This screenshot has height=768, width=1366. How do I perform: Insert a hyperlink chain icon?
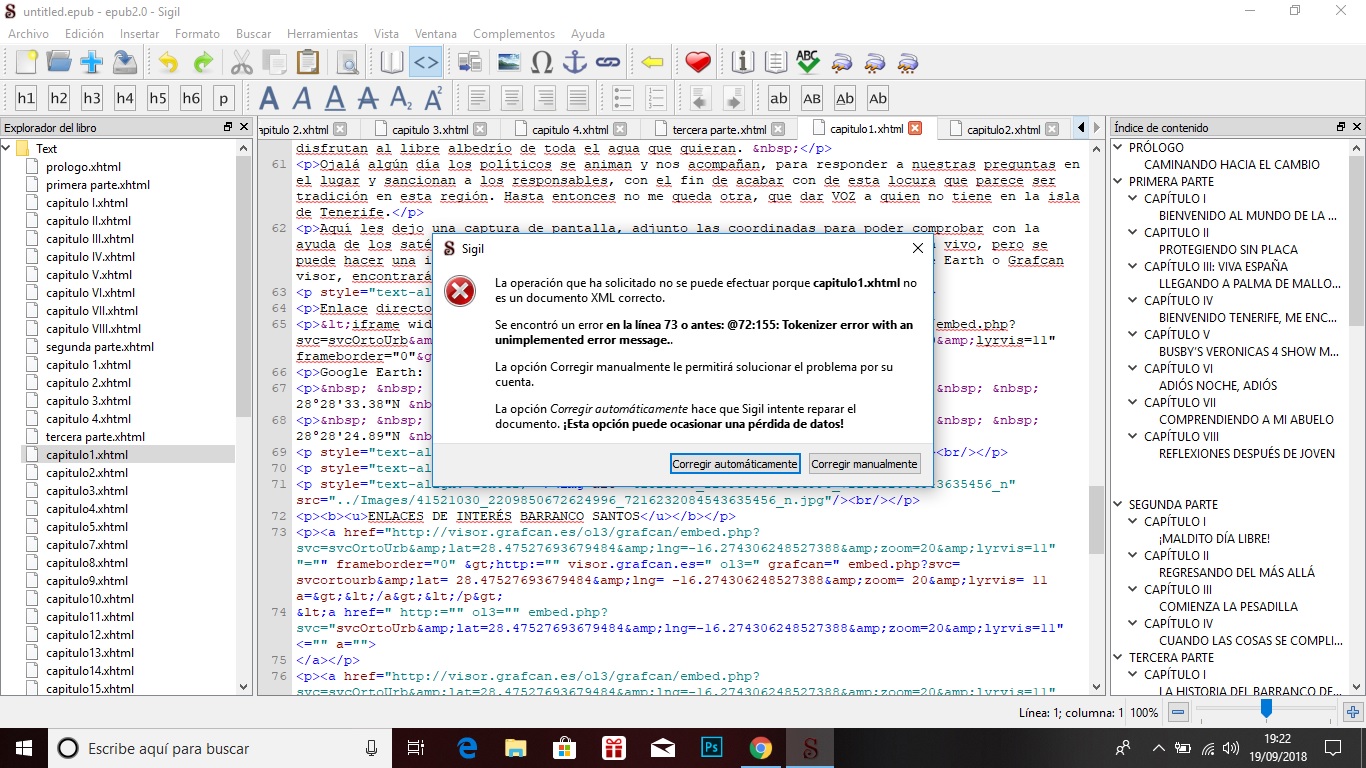[608, 62]
